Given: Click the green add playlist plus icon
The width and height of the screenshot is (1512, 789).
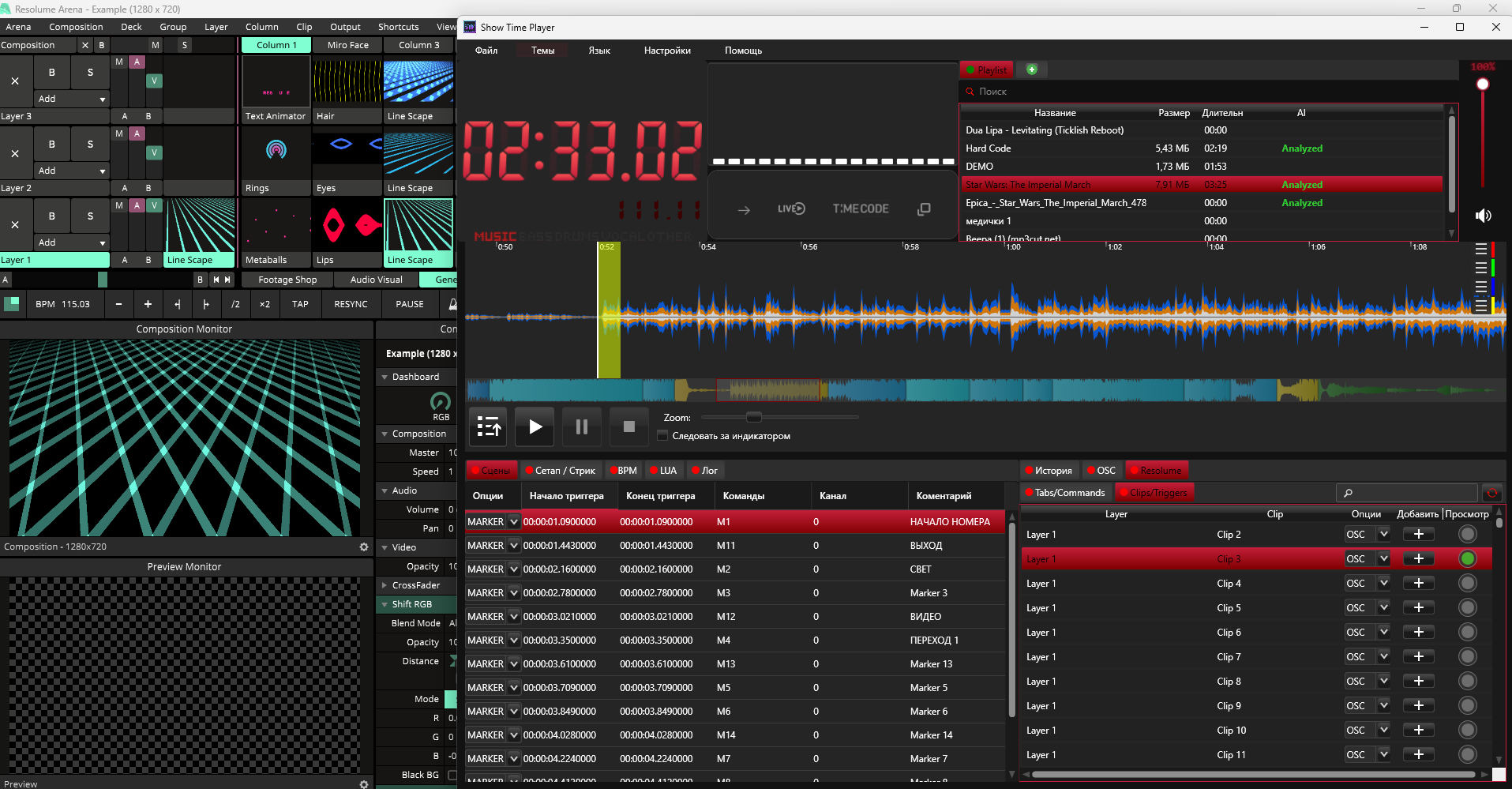Looking at the screenshot, I should tap(1031, 70).
